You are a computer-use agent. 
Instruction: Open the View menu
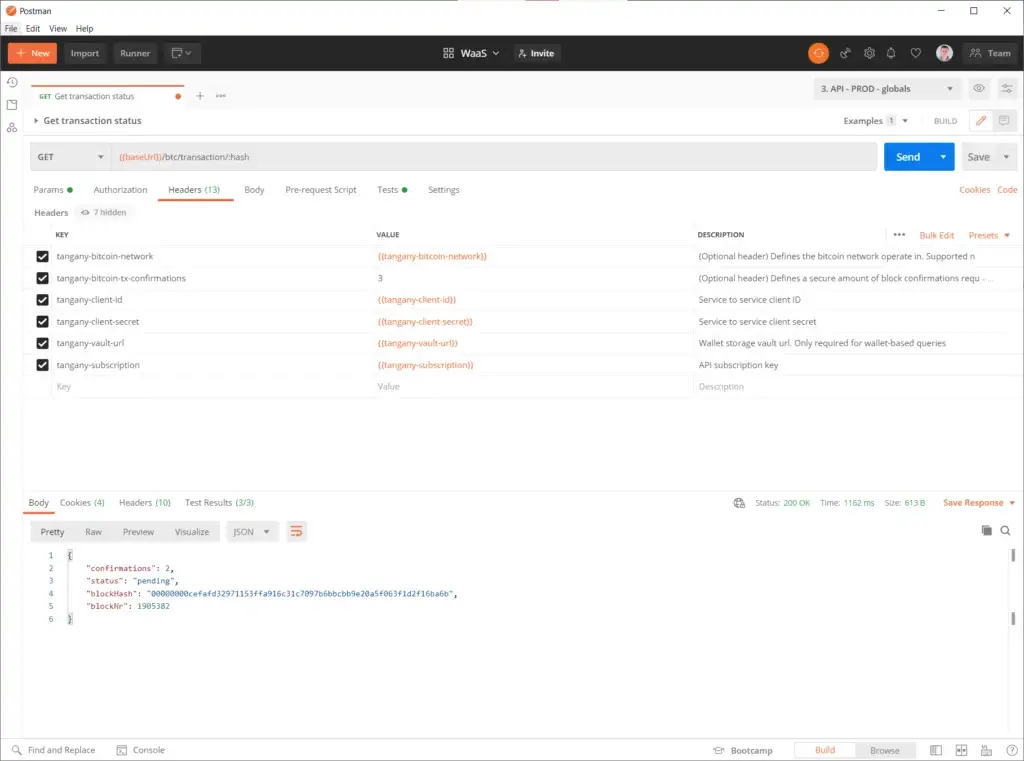point(57,29)
